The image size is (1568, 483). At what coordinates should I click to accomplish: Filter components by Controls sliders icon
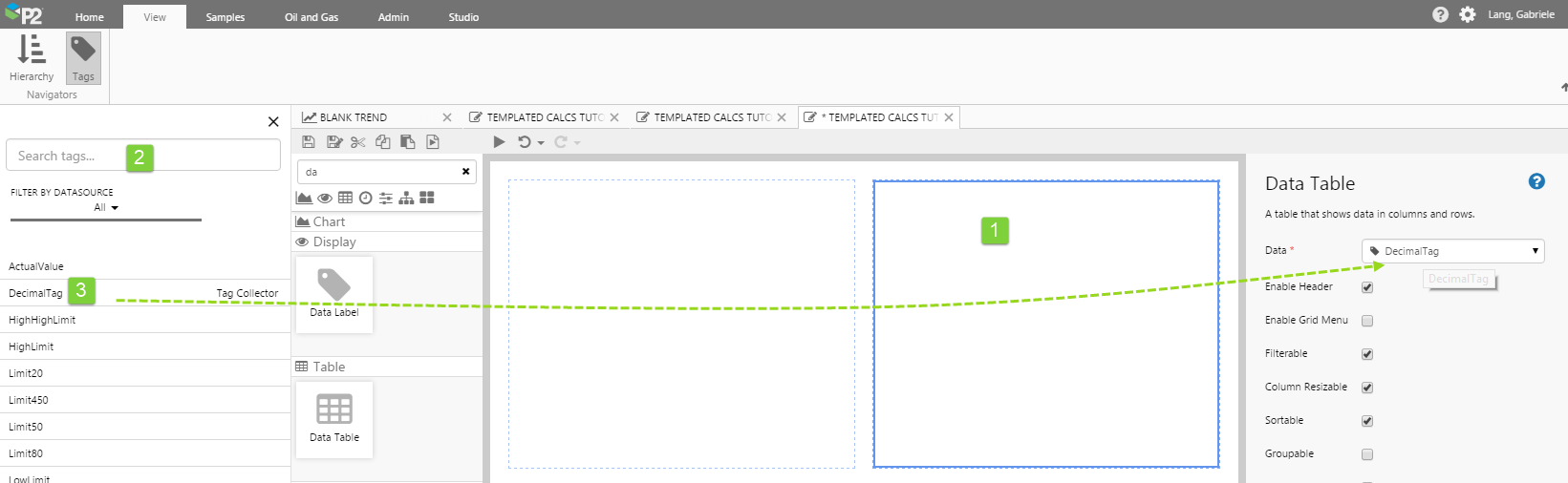[386, 198]
